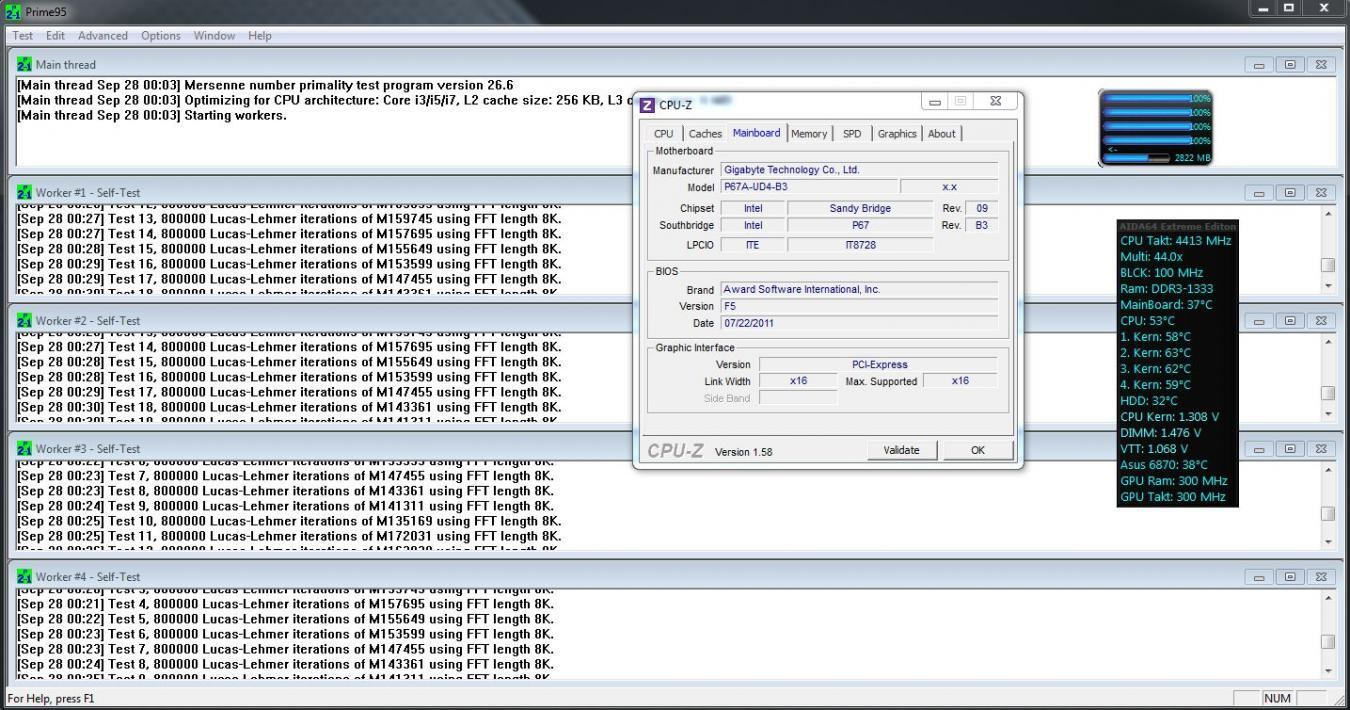Image resolution: width=1350 pixels, height=710 pixels.
Task: Click the BIOS Version F5 field
Action: [859, 306]
